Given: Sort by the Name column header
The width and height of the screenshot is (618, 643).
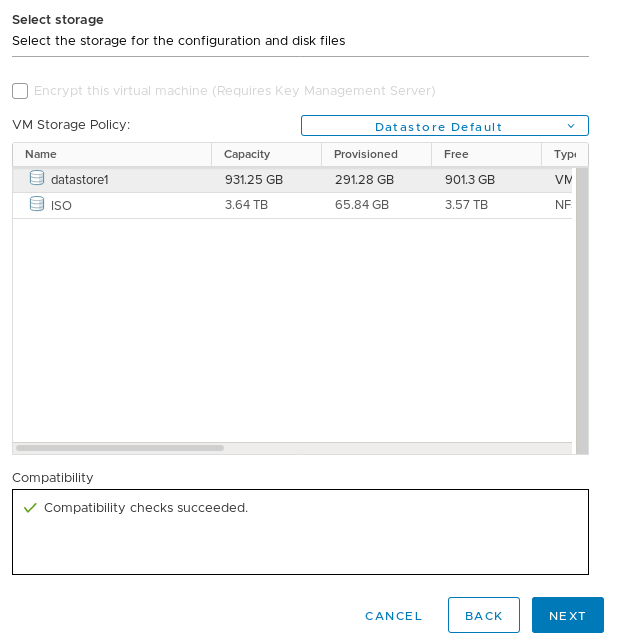Looking at the screenshot, I should pos(41,154).
